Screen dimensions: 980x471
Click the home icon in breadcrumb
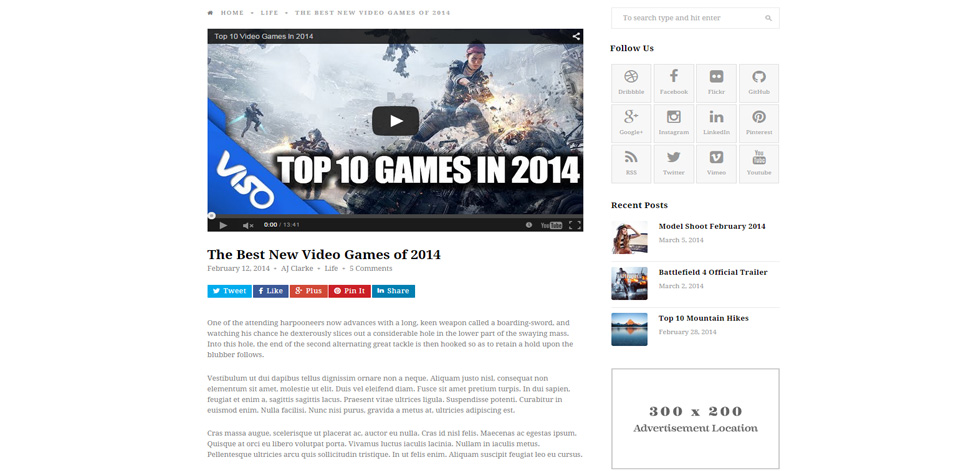pos(211,12)
